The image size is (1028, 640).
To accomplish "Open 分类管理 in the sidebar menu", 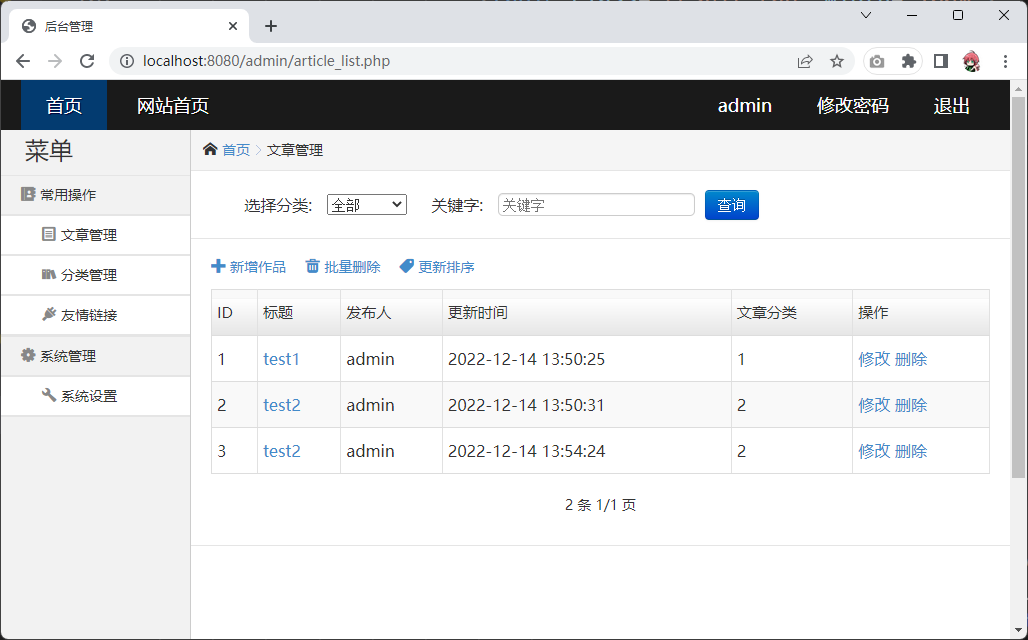I will click(88, 275).
